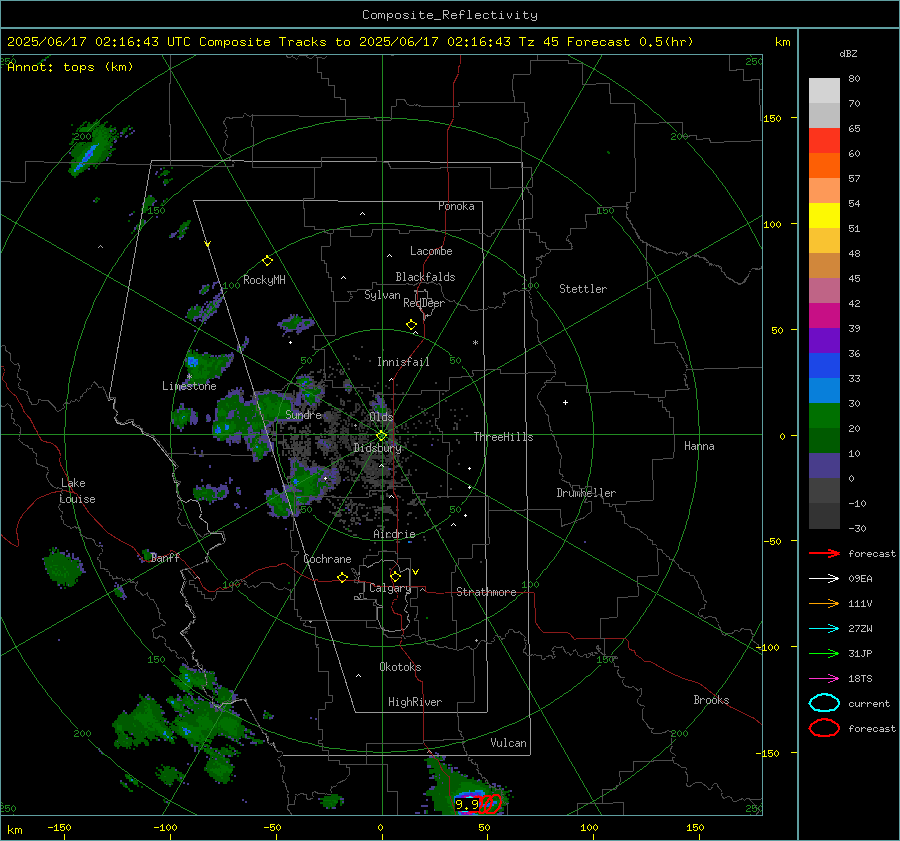Click the ThreeHills town label
900x841 pixels.
click(503, 437)
